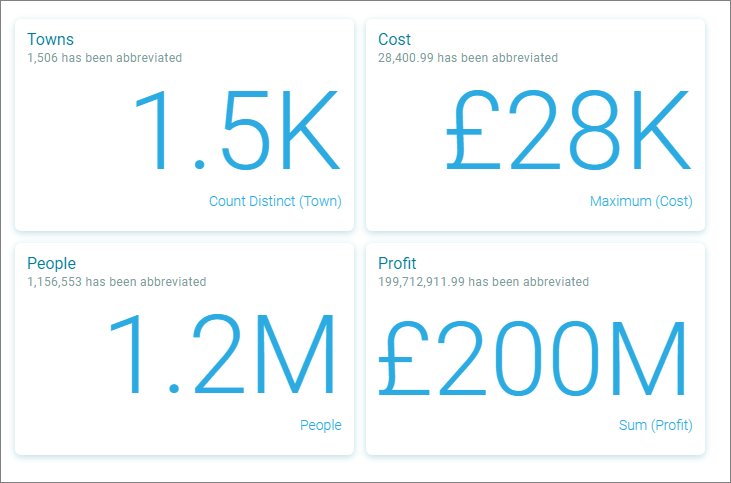Click the Count Distinct (Town) label

pyautogui.click(x=275, y=201)
